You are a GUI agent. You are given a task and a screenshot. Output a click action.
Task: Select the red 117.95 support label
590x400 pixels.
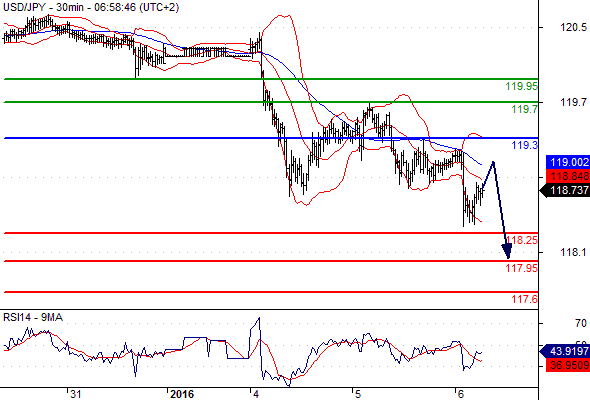(x=522, y=268)
